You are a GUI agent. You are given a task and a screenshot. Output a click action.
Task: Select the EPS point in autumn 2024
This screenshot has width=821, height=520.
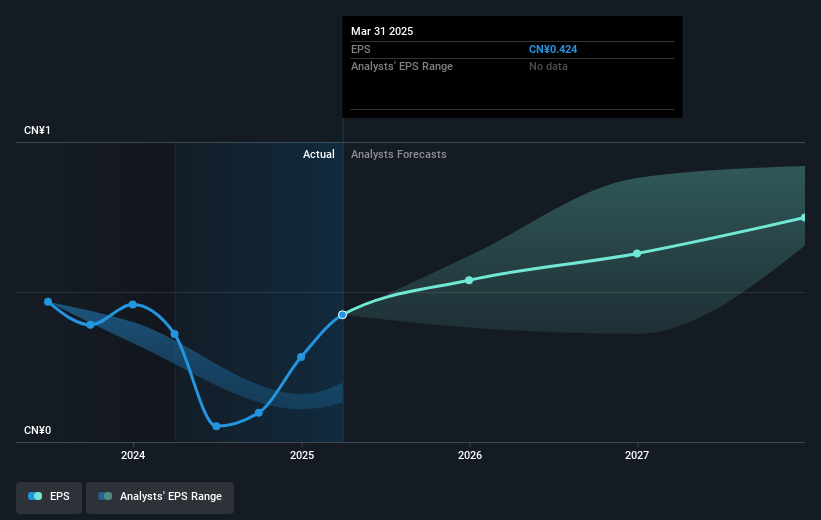tap(259, 413)
